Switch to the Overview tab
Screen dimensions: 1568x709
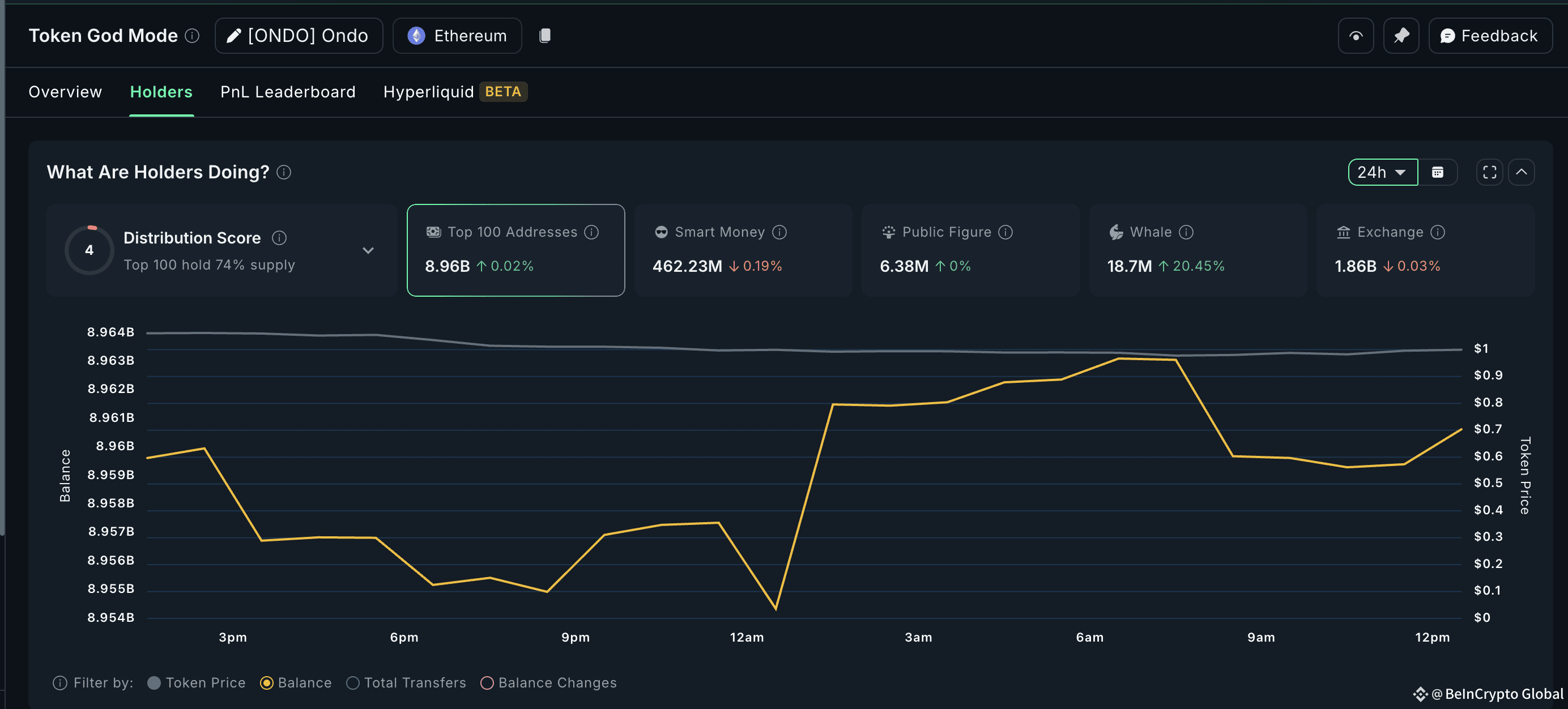[65, 92]
